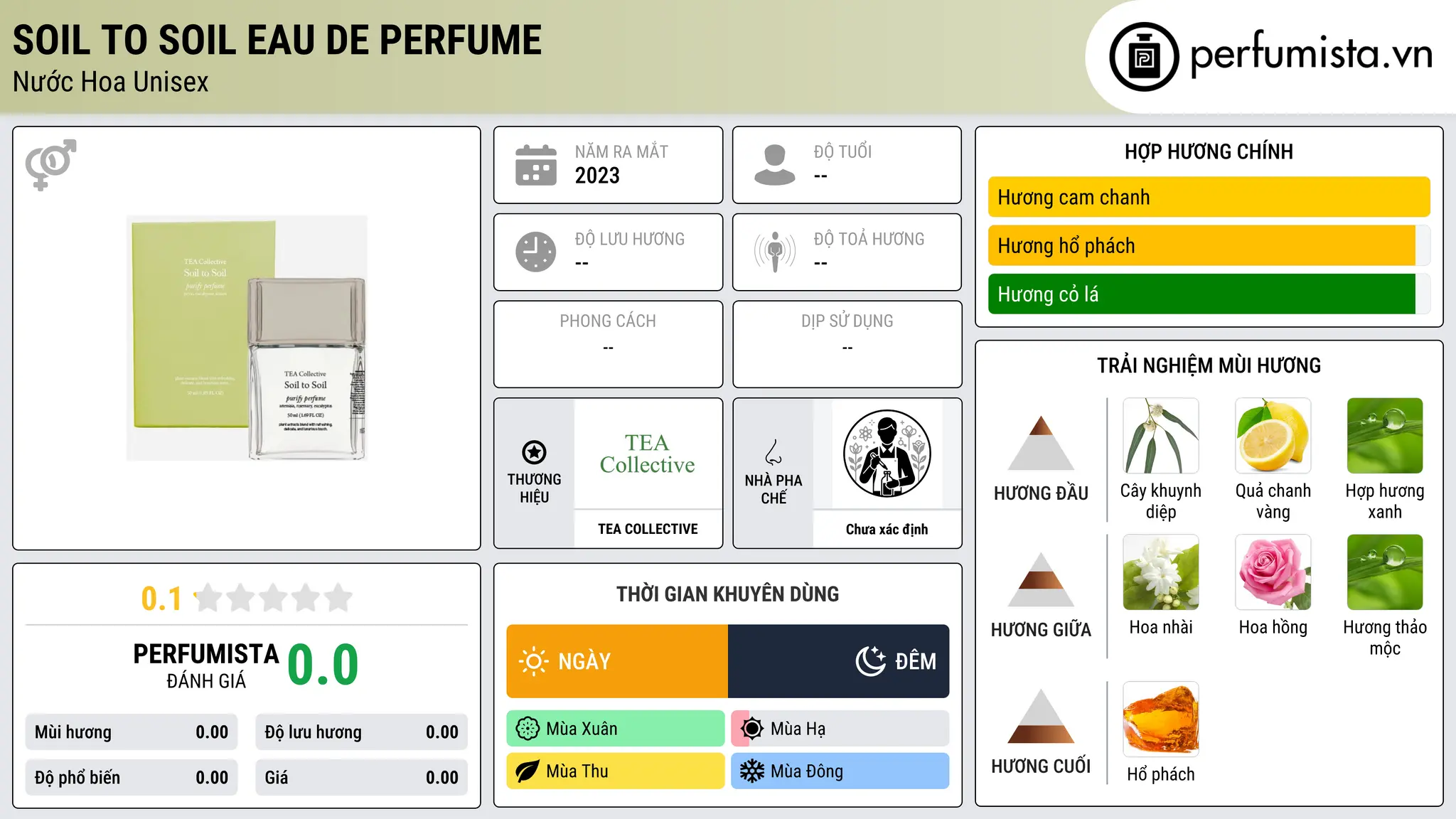The width and height of the screenshot is (1456, 819).
Task: Click the green 0.0 Perfumista score
Action: (323, 665)
